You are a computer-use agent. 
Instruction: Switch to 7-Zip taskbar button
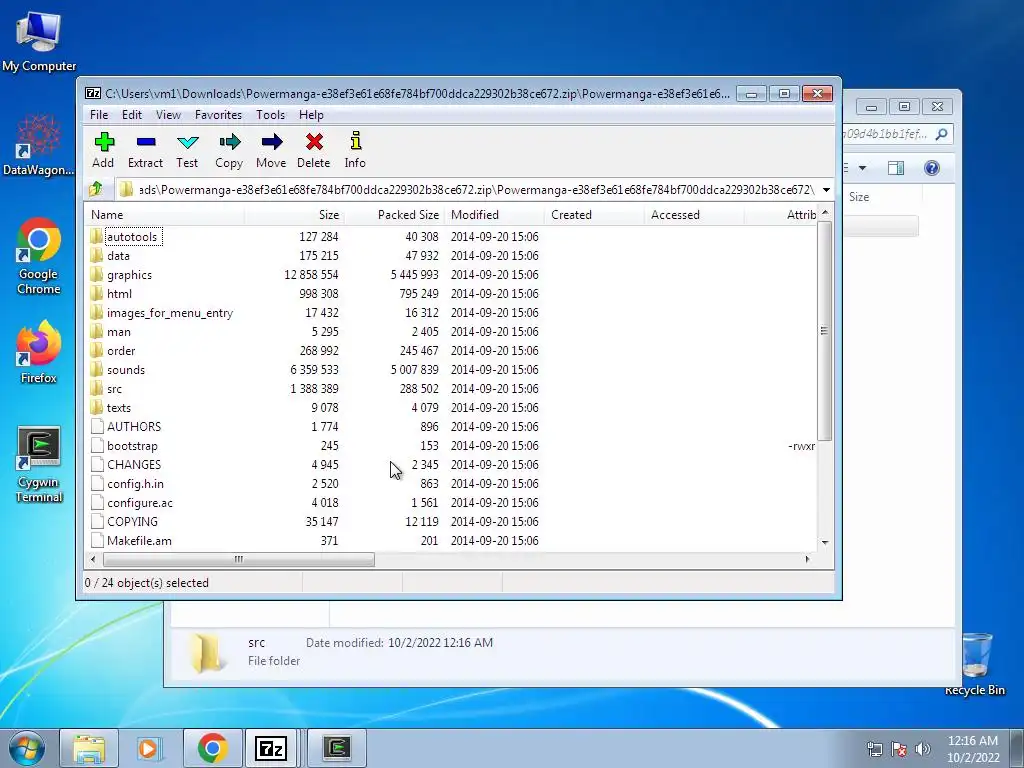272,748
